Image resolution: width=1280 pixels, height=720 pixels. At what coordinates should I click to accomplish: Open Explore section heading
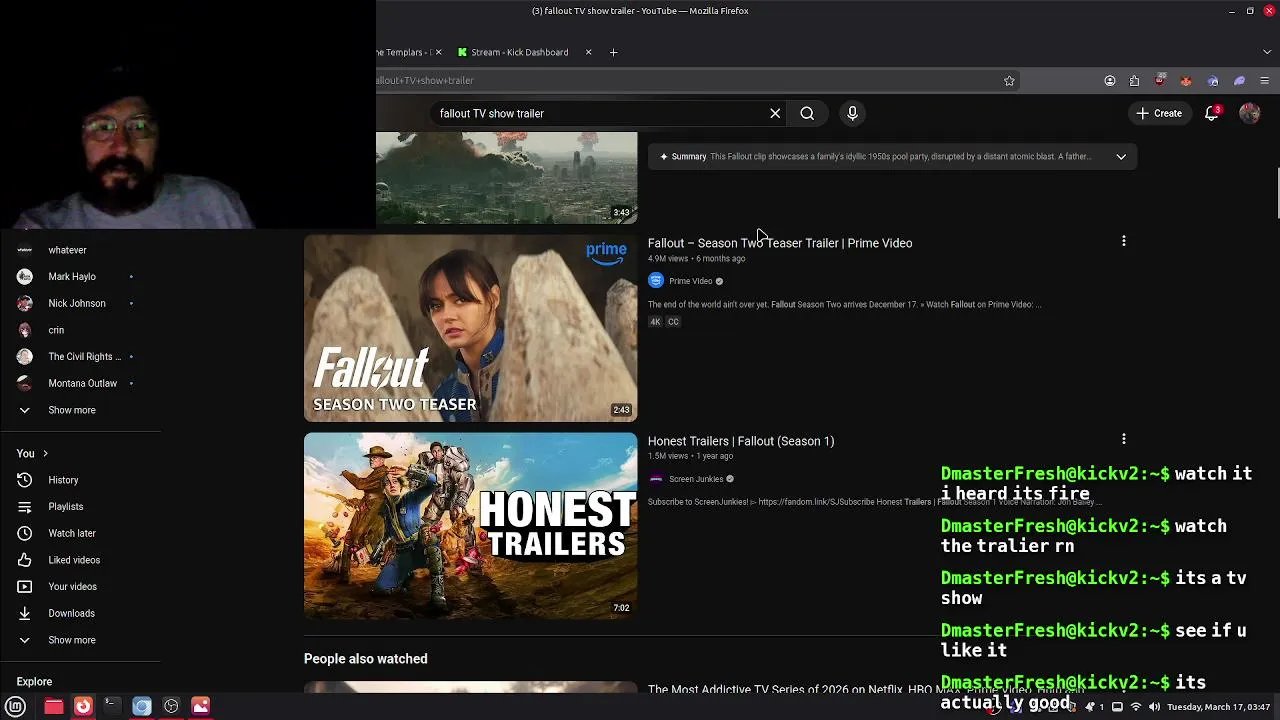tap(34, 682)
